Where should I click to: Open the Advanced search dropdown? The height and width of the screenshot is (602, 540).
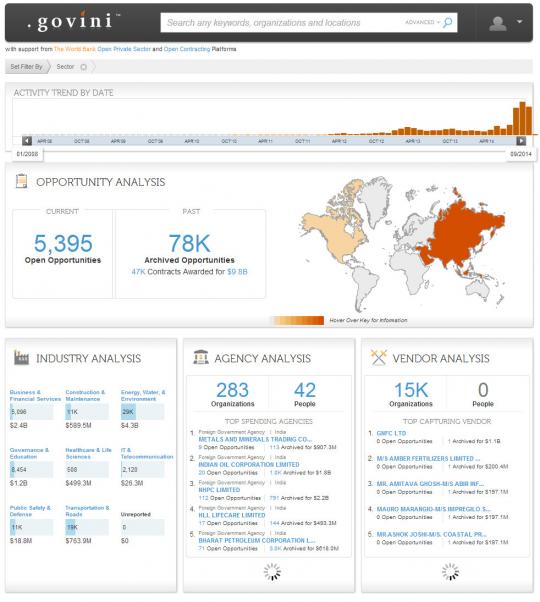click(x=422, y=22)
